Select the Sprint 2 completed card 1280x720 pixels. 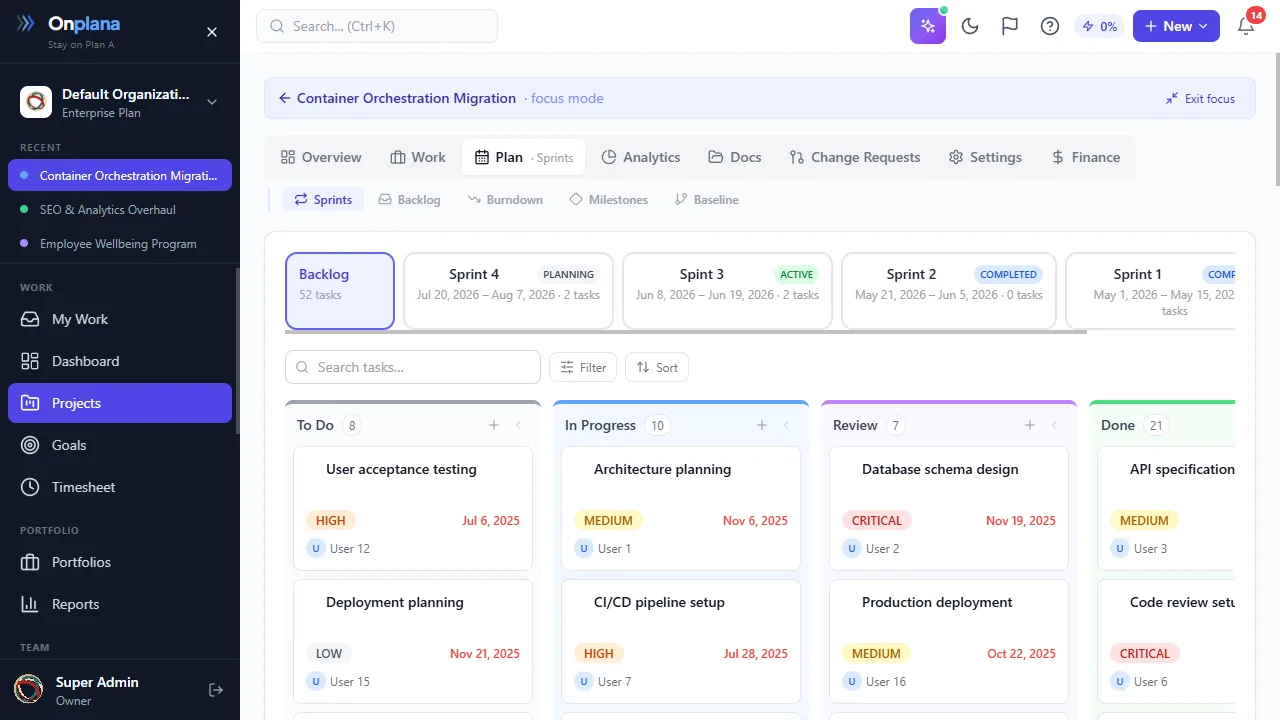pyautogui.click(x=949, y=291)
